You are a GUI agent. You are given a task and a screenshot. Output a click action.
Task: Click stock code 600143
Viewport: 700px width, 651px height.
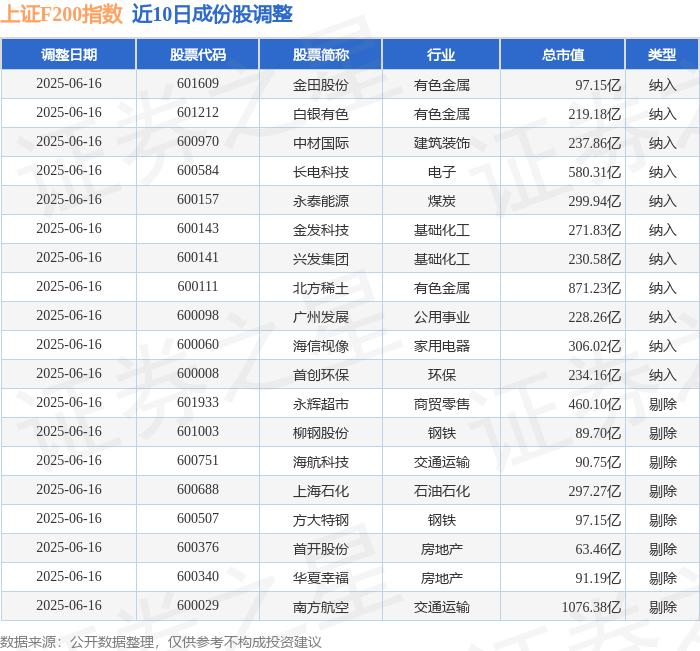pyautogui.click(x=198, y=229)
